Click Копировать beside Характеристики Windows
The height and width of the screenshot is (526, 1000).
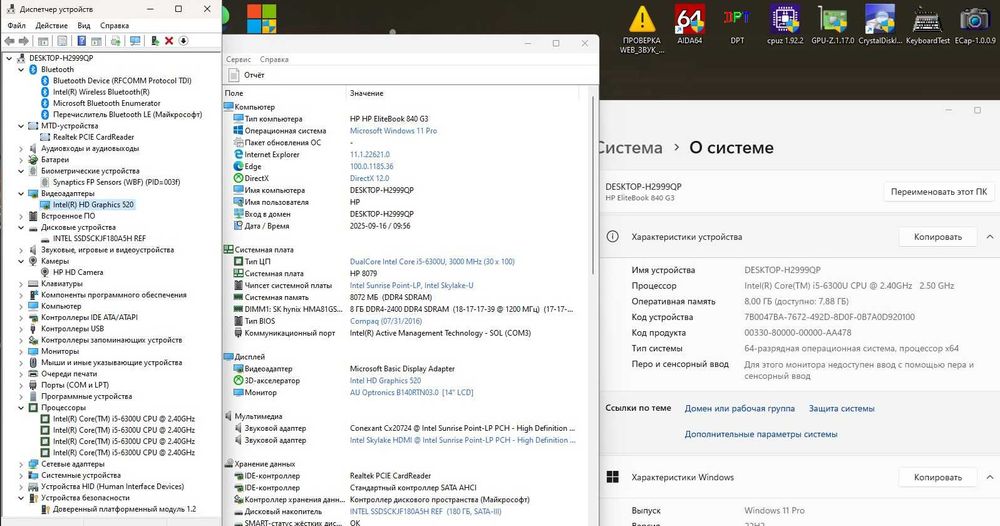938,477
